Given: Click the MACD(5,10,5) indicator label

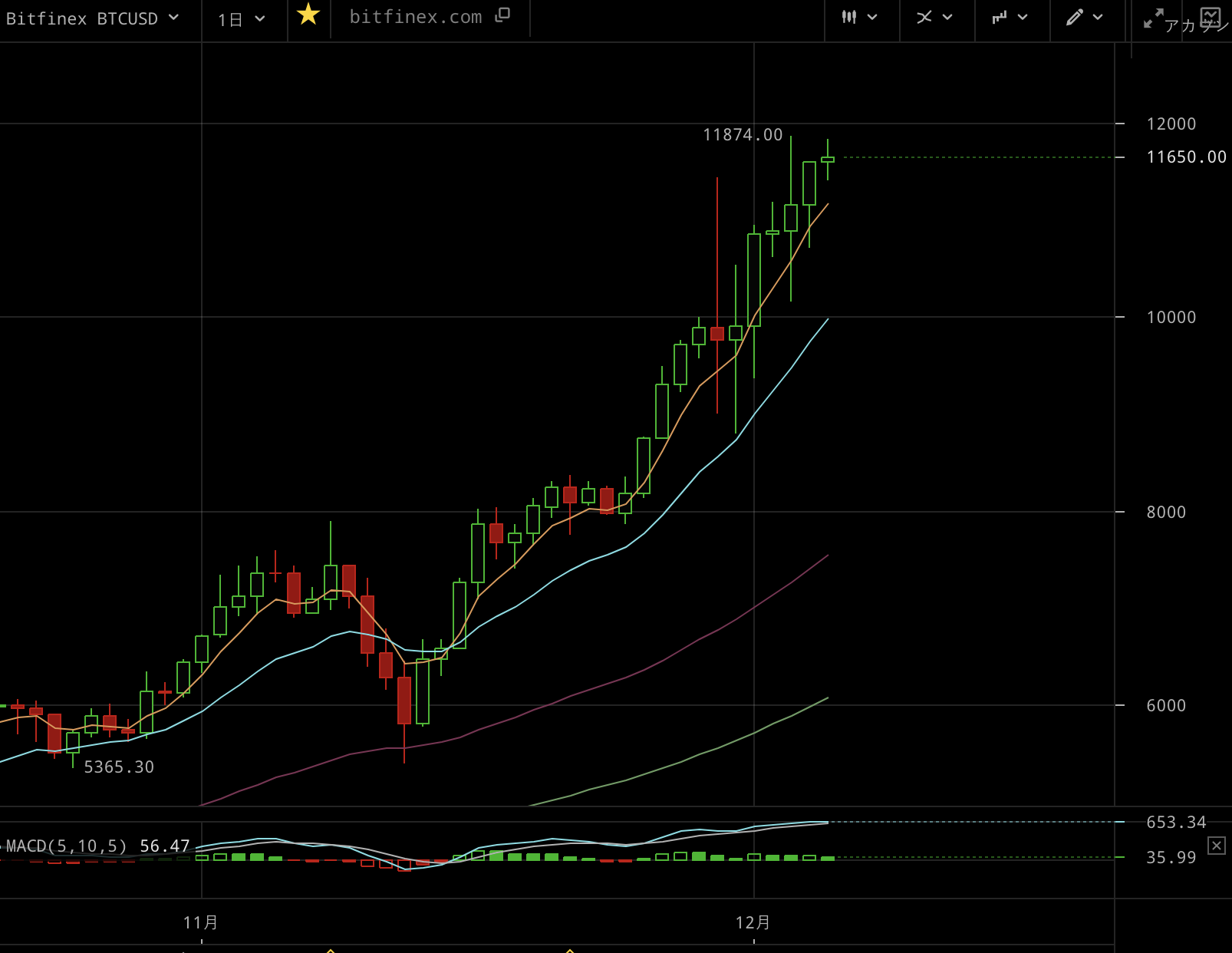Looking at the screenshot, I should point(66,846).
